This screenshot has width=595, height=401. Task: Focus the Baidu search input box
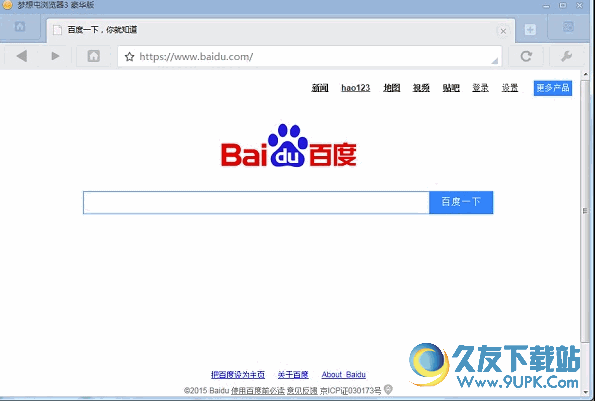tap(256, 203)
